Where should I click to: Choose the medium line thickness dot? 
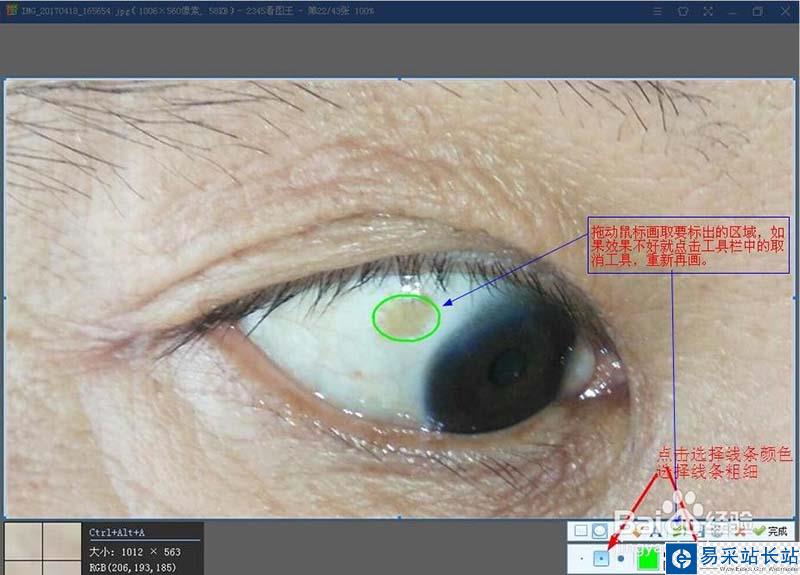(x=601, y=559)
